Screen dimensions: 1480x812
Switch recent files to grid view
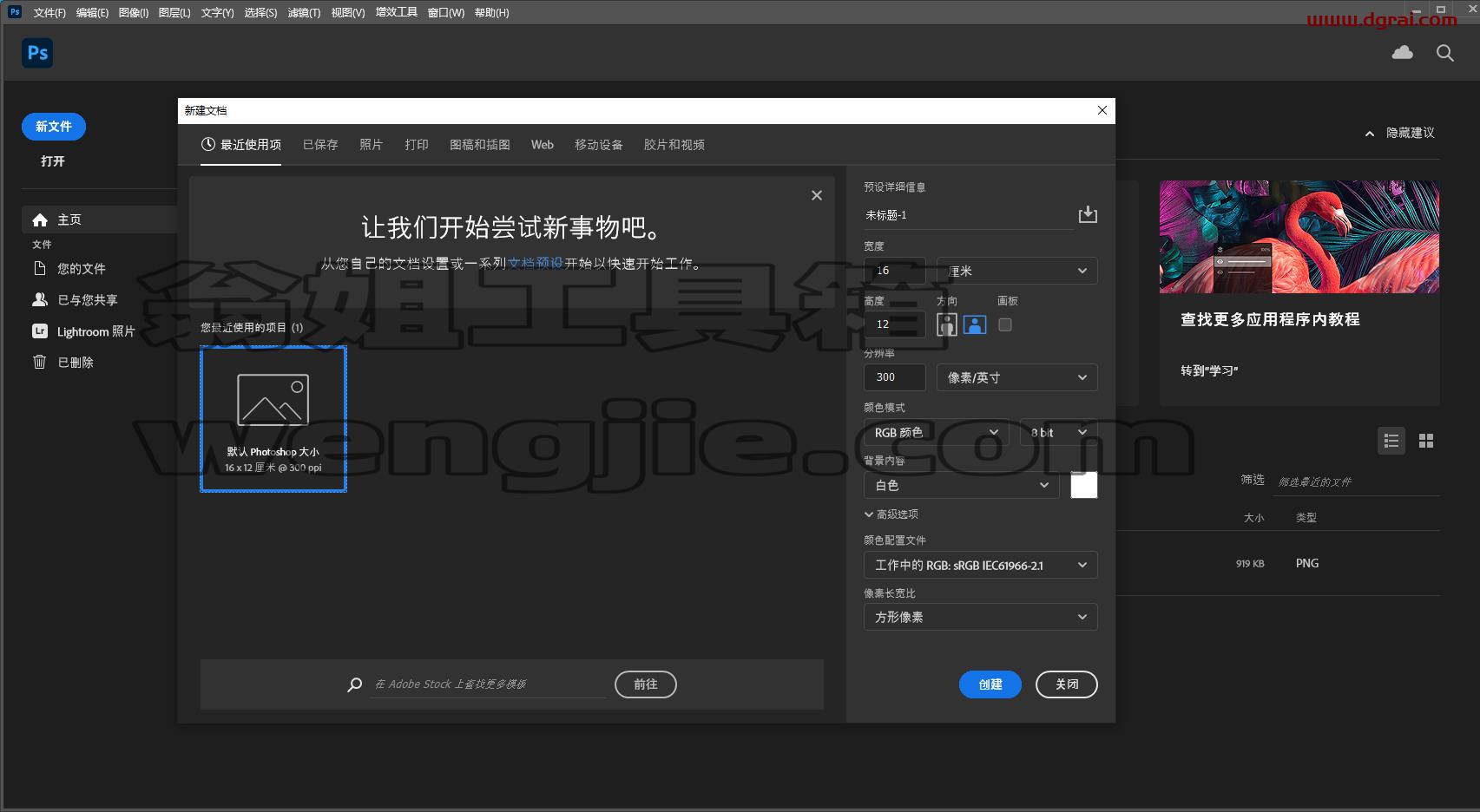(1426, 441)
